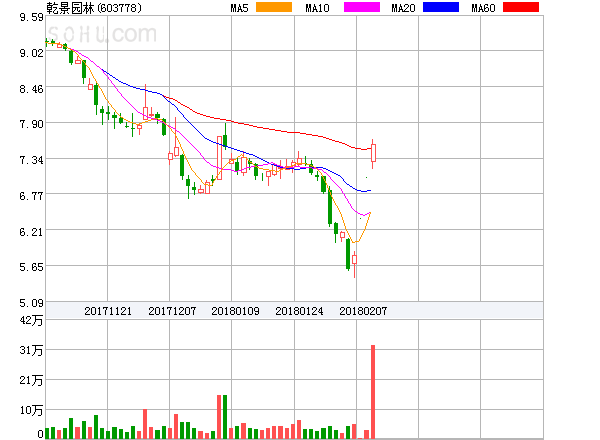
Task: Click the MA60 legend label
Action: (x=483, y=8)
